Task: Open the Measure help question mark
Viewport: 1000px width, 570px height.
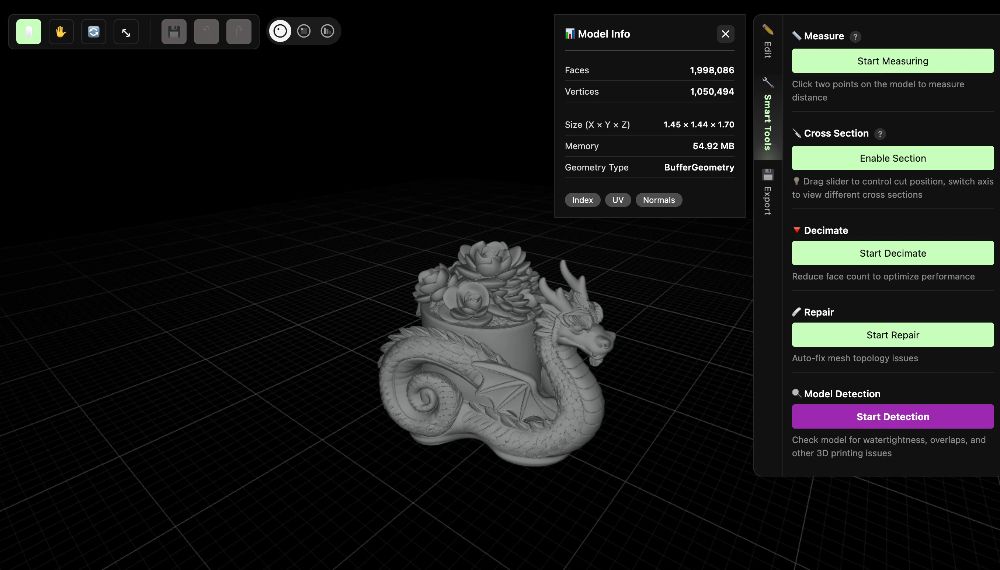Action: [855, 37]
